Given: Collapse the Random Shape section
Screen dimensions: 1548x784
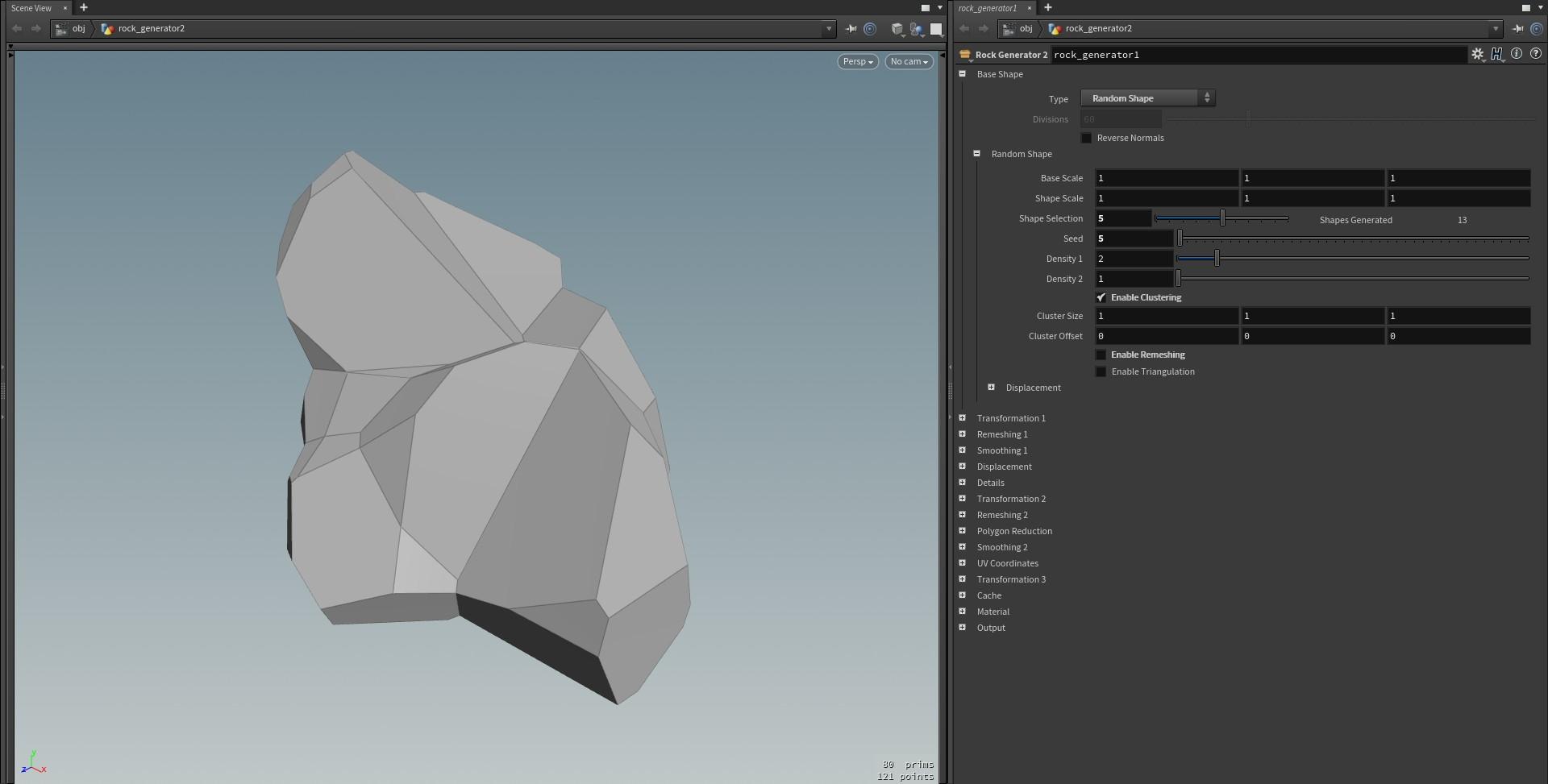Looking at the screenshot, I should 976,153.
